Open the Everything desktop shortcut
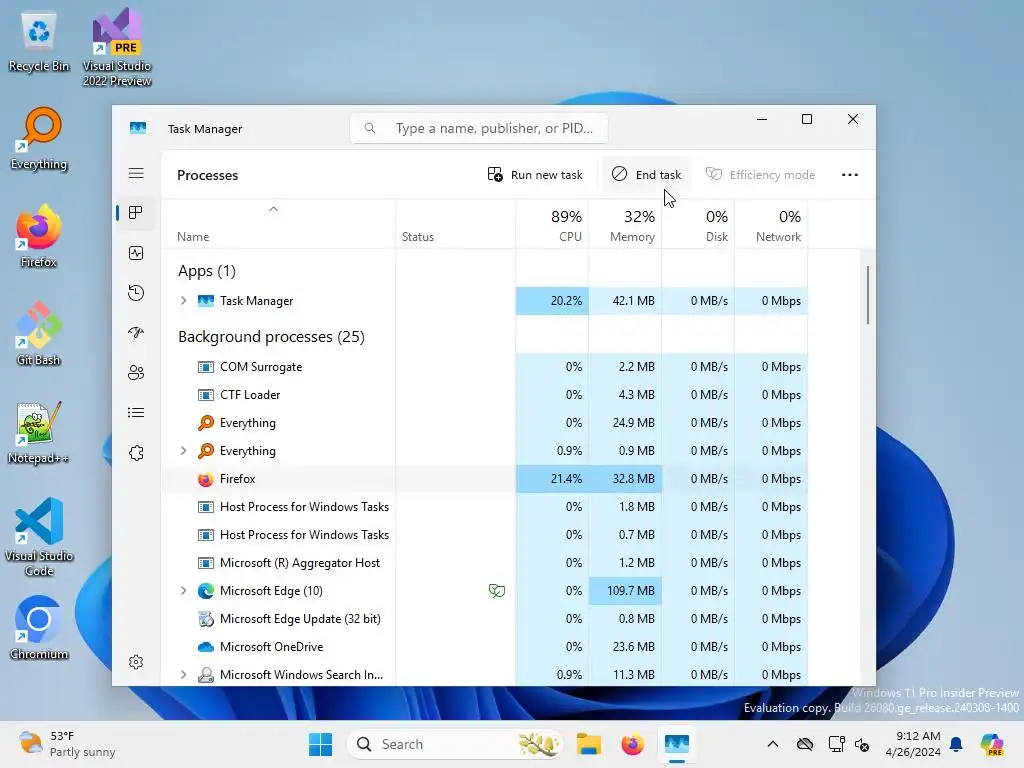 click(x=39, y=138)
